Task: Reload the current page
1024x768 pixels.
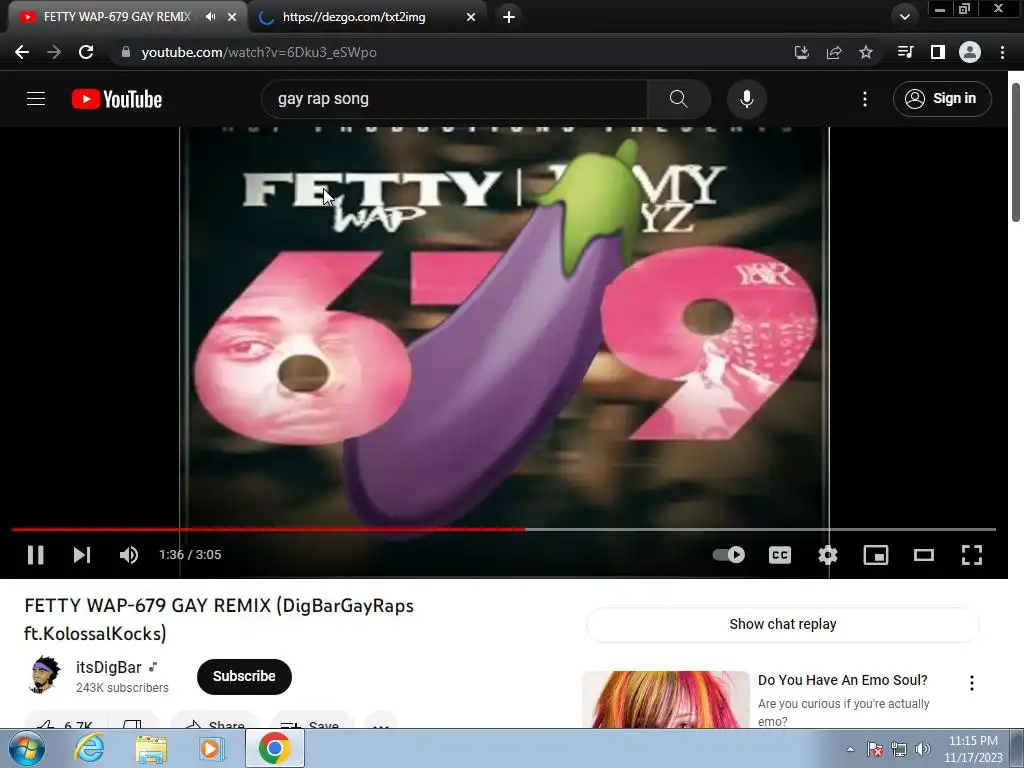Action: 86,52
